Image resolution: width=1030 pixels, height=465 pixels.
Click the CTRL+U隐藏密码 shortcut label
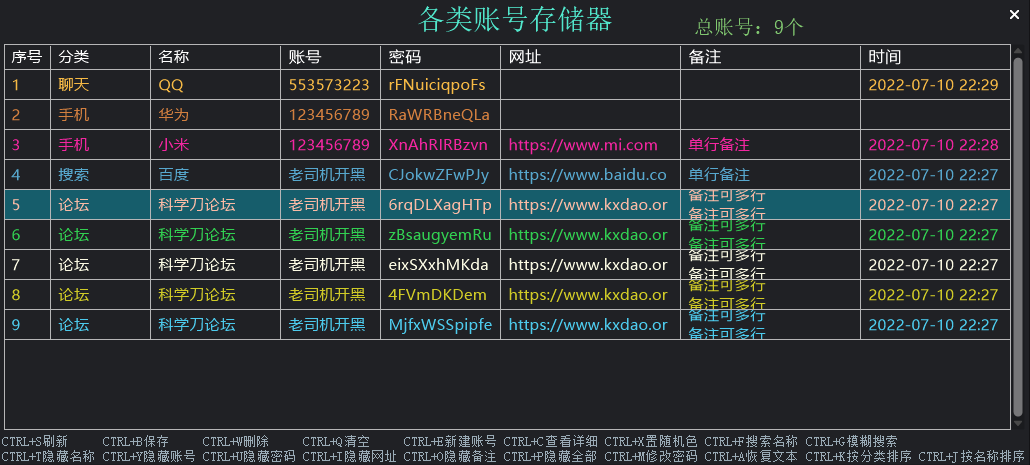[249, 456]
